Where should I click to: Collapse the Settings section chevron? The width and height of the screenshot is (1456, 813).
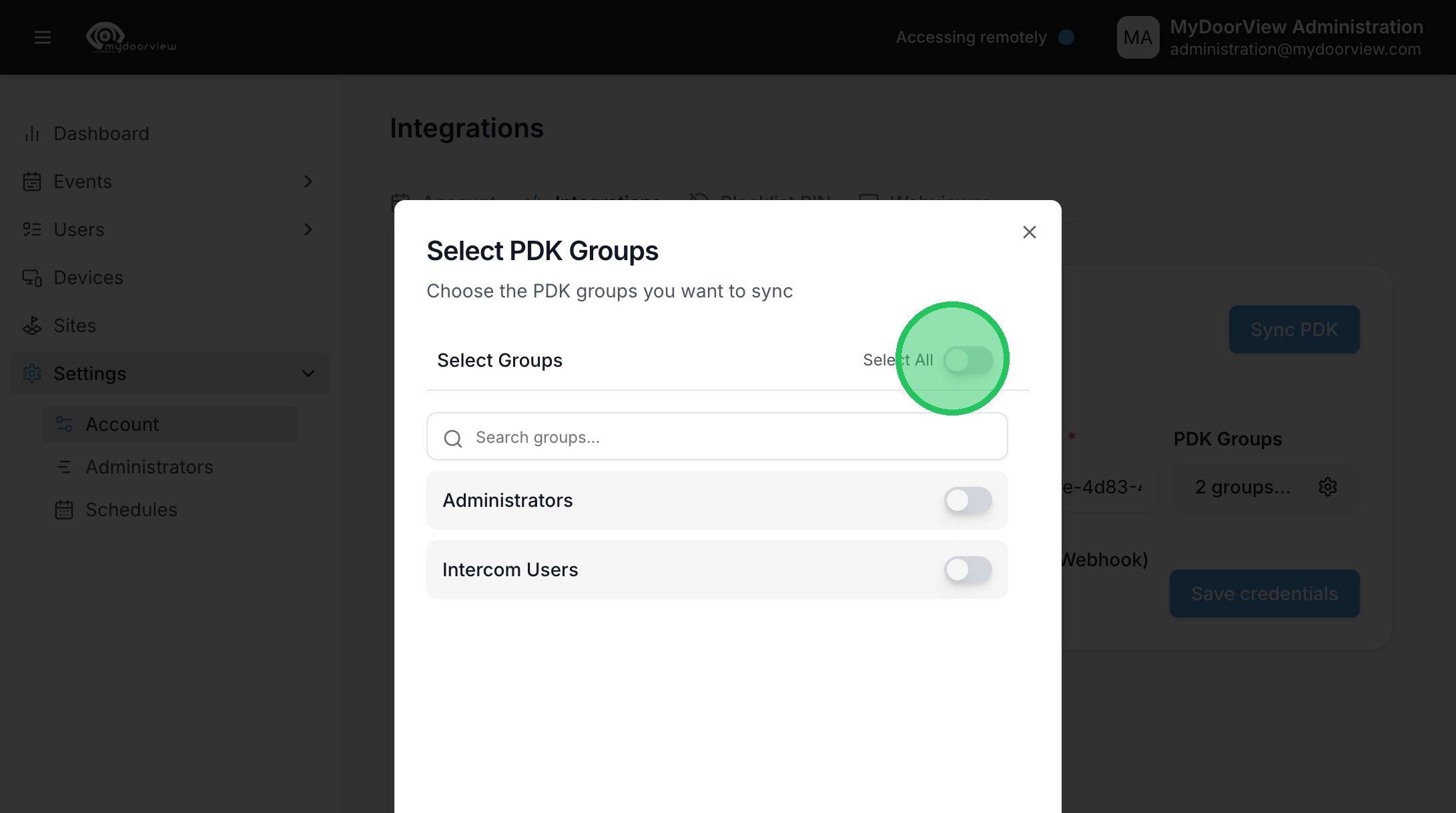click(x=308, y=373)
